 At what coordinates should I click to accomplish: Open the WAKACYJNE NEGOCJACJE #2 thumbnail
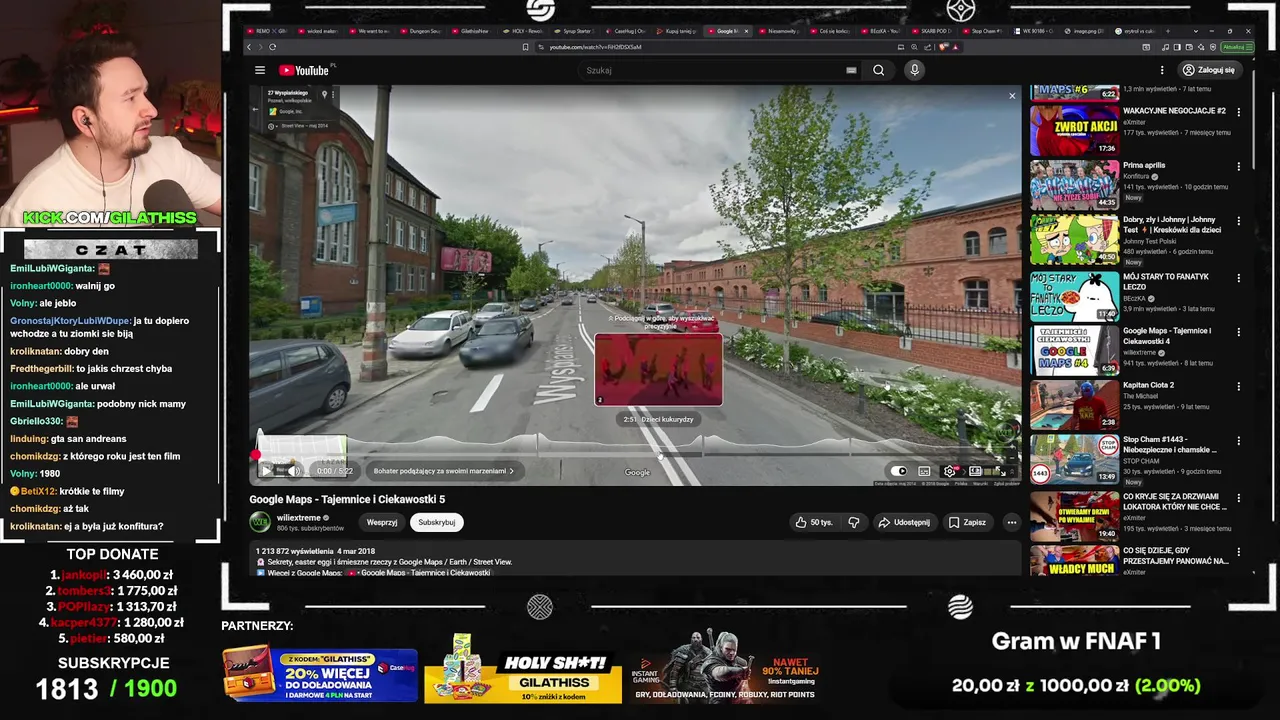(x=1074, y=129)
